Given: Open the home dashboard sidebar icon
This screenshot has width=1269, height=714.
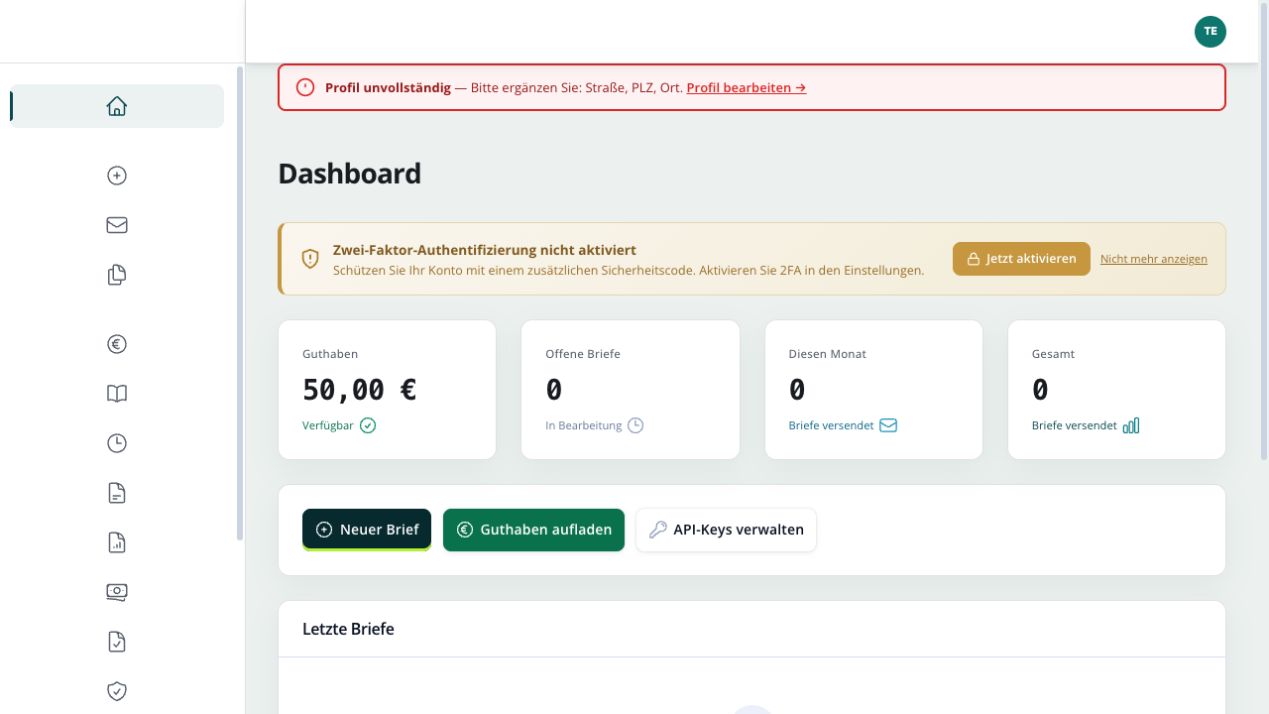Looking at the screenshot, I should click(x=117, y=106).
